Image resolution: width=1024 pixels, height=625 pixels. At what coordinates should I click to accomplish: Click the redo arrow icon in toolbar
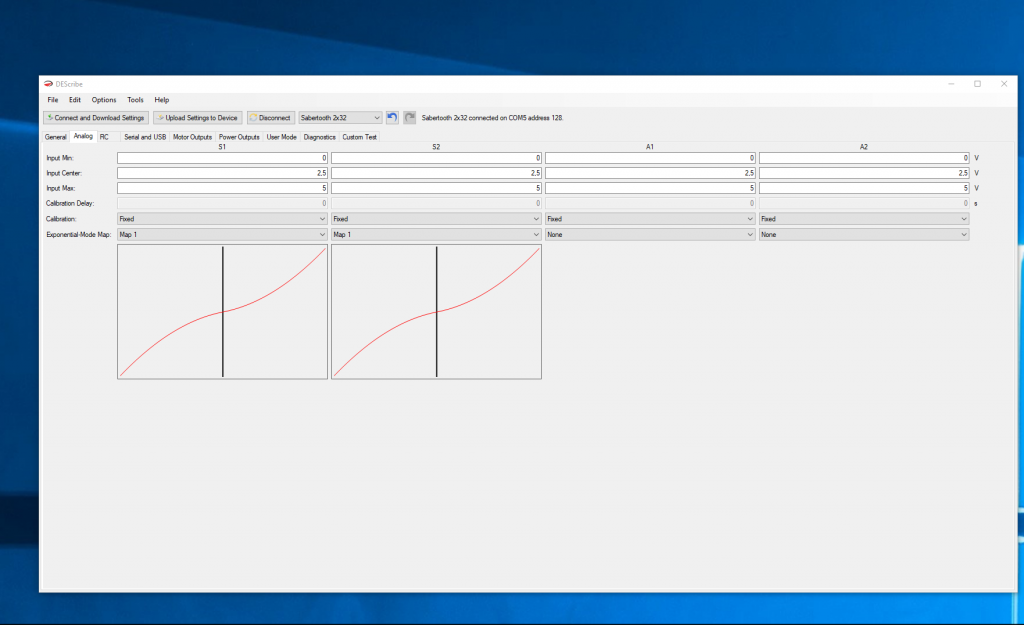pos(409,118)
